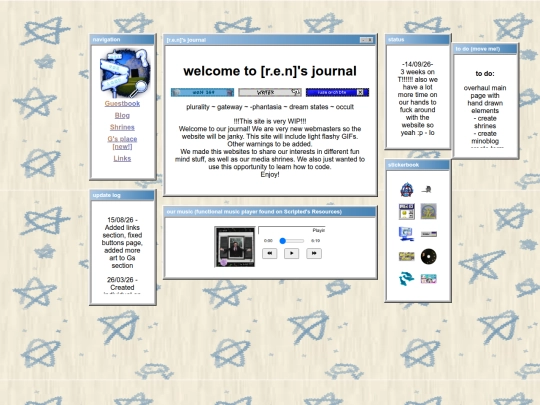Click the album cover thumbnail
Viewport: 540px width, 405px height.
pos(235,247)
